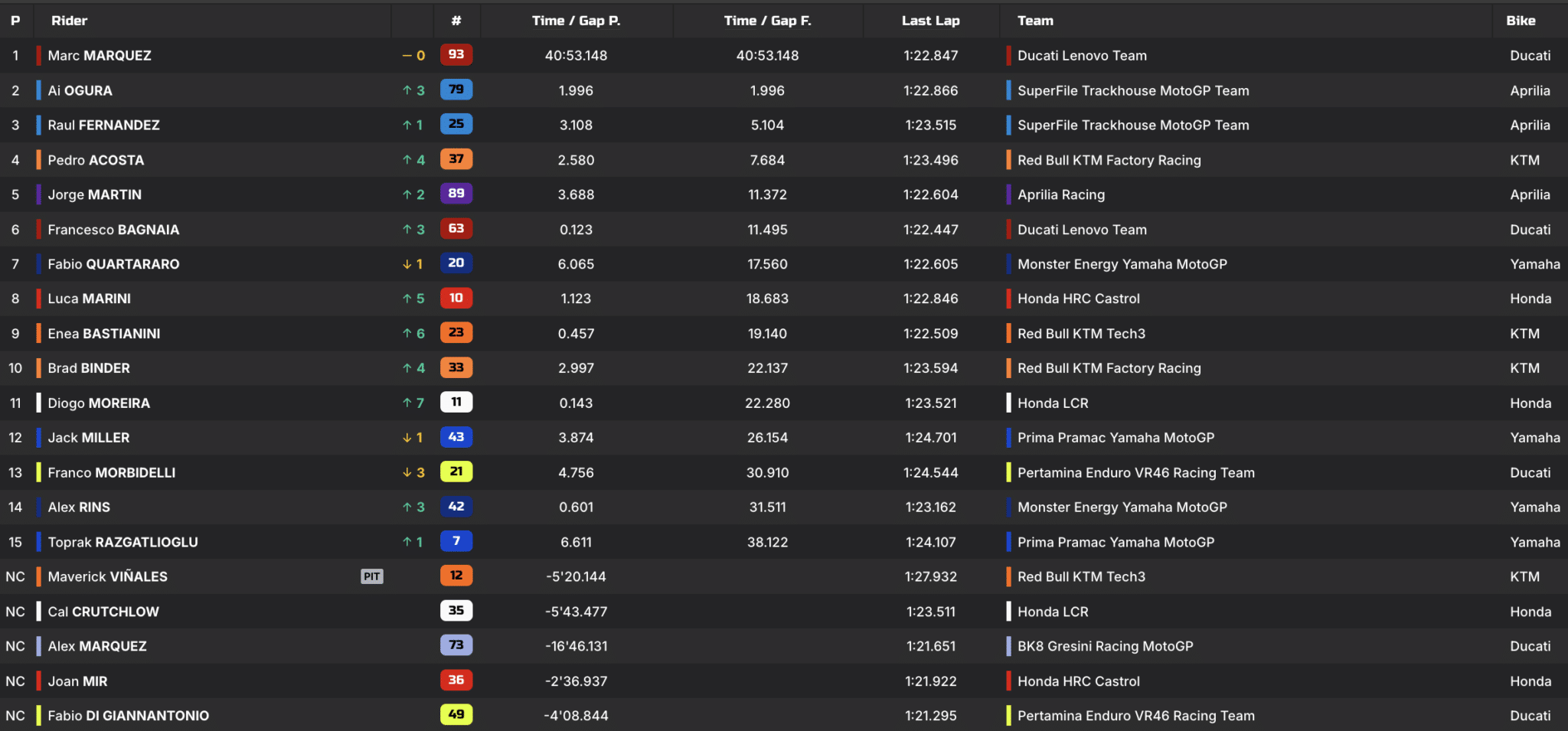This screenshot has height=731, width=1568.
Task: Click the Last Lap column header
Action: pyautogui.click(x=930, y=21)
